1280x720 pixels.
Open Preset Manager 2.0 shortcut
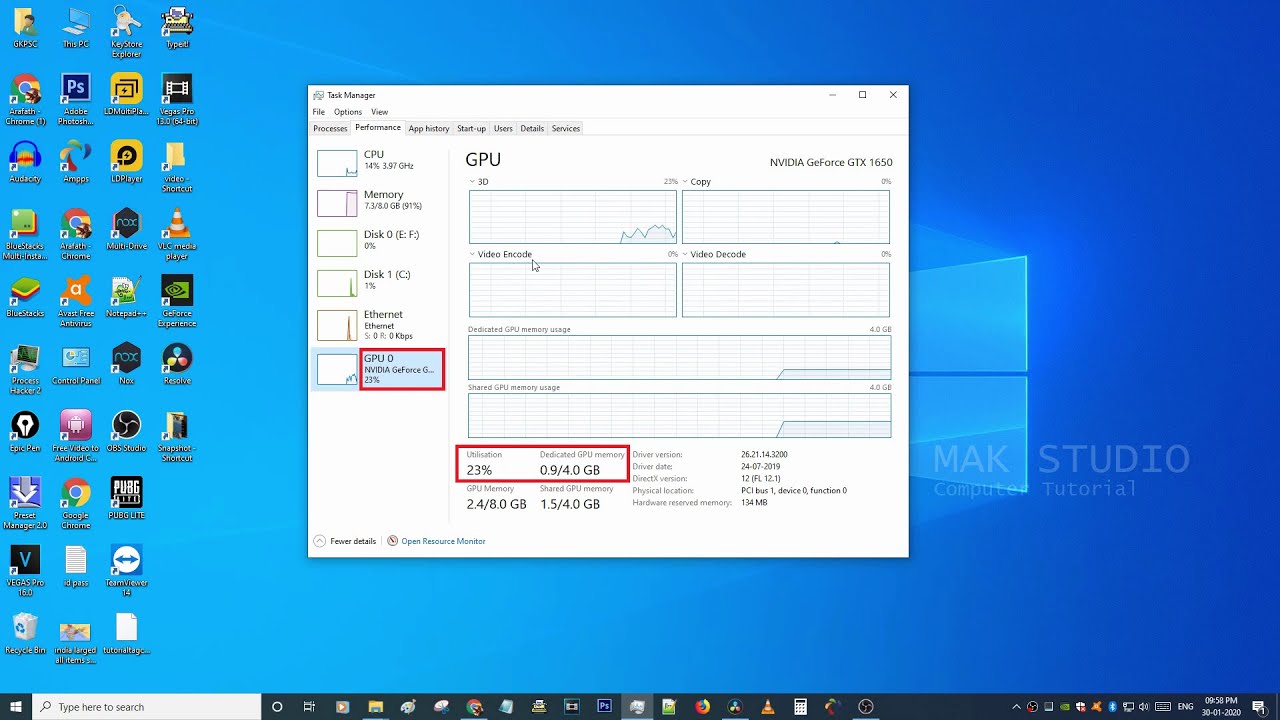[x=25, y=504]
